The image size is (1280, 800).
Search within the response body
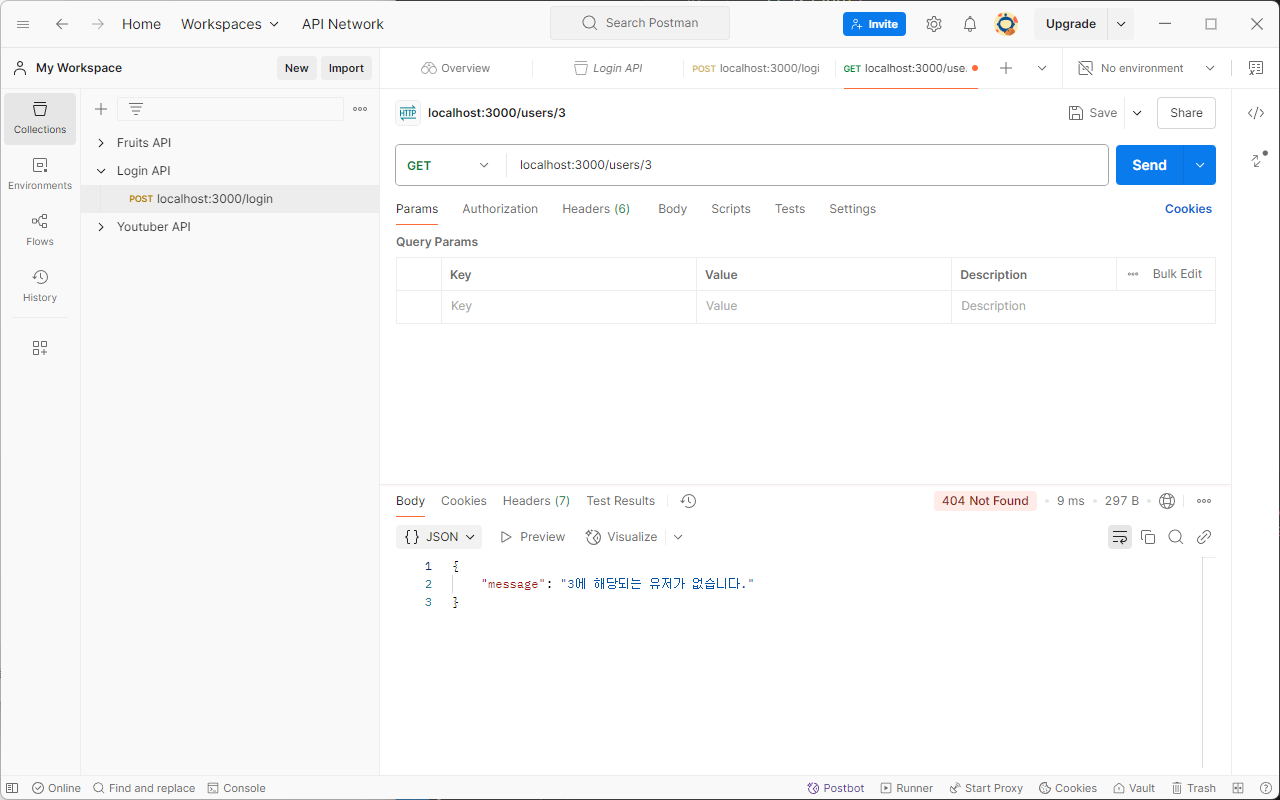click(x=1176, y=537)
